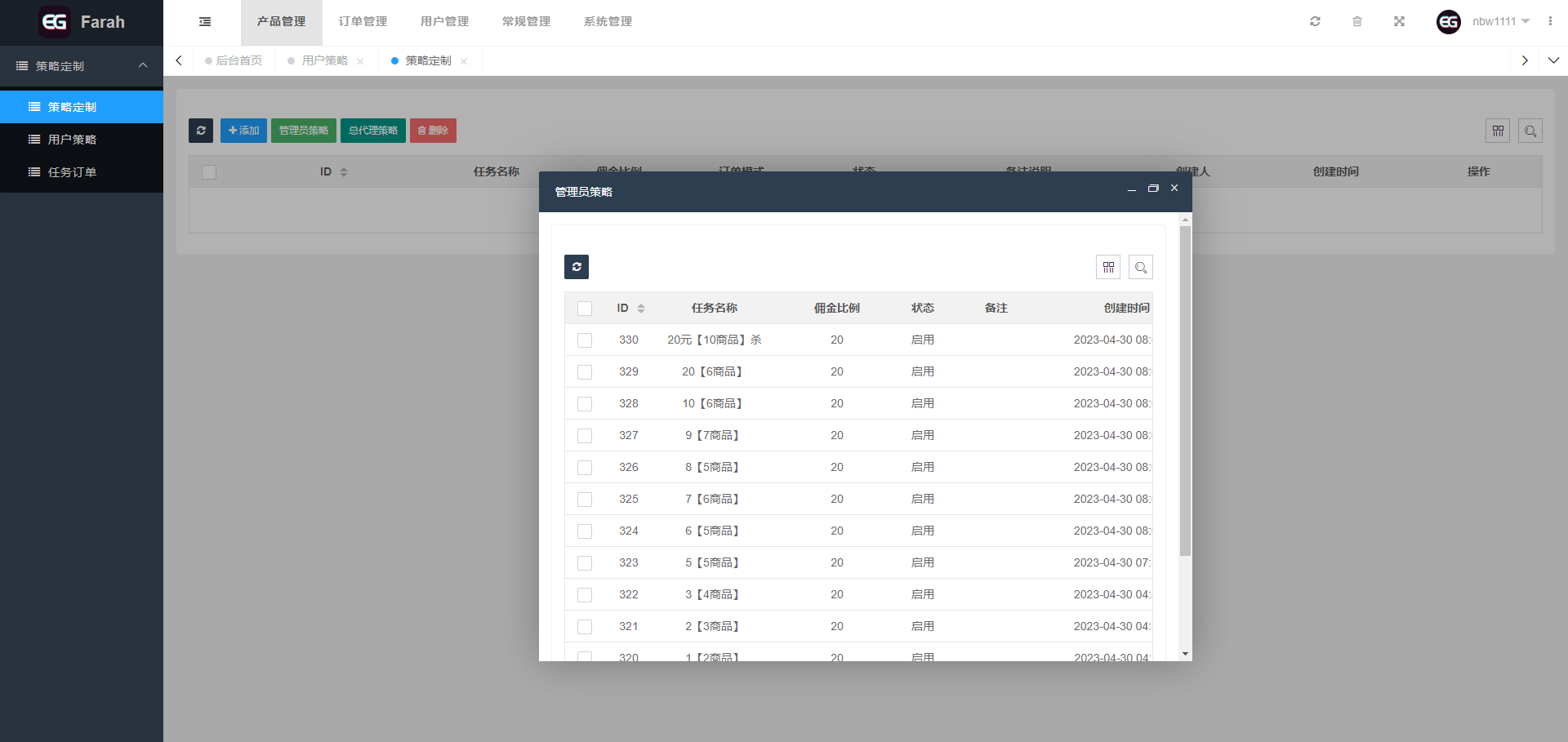Open the nbw1111 user dropdown
The height and width of the screenshot is (742, 1568).
1499,22
